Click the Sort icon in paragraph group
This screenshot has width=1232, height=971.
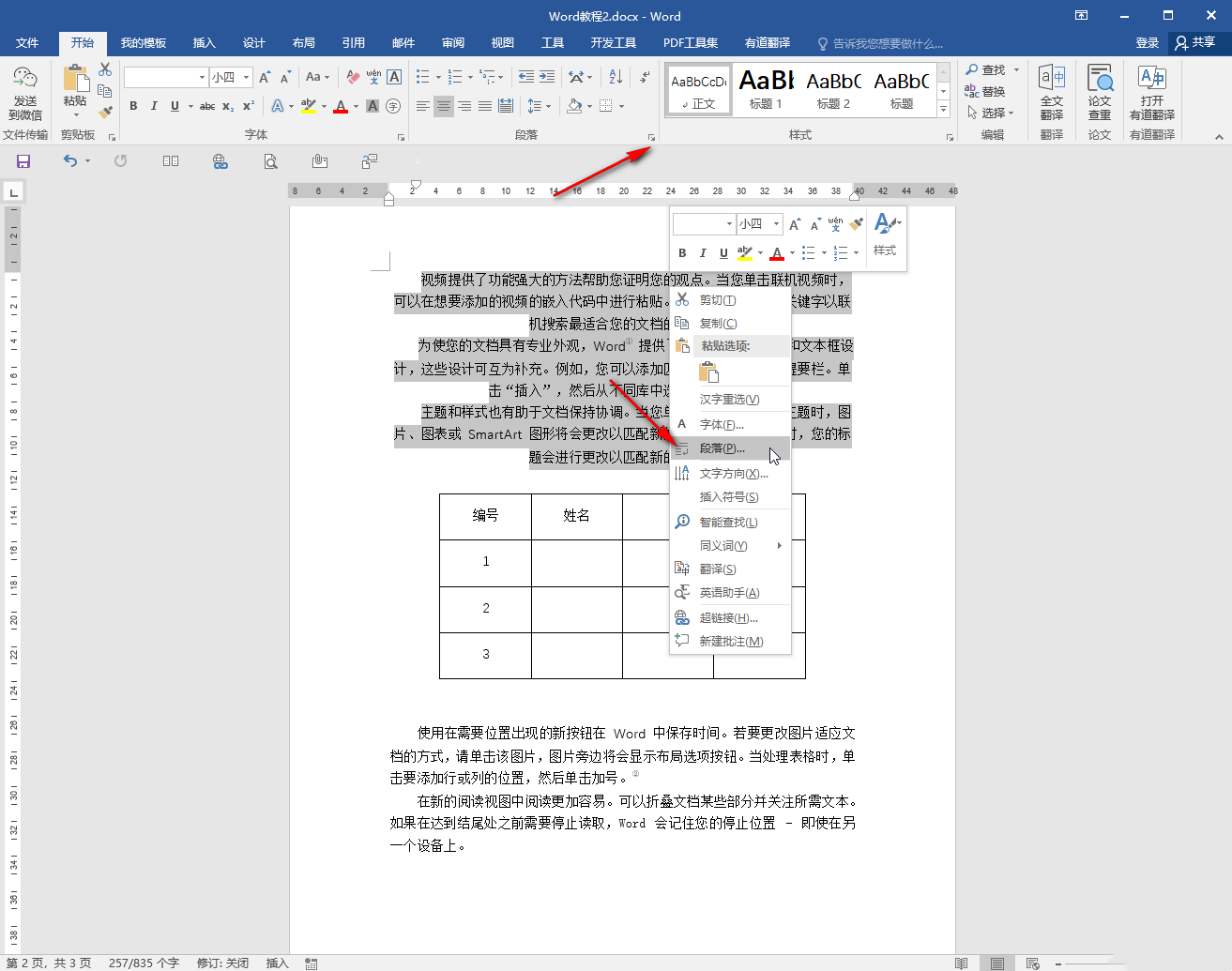[x=615, y=77]
